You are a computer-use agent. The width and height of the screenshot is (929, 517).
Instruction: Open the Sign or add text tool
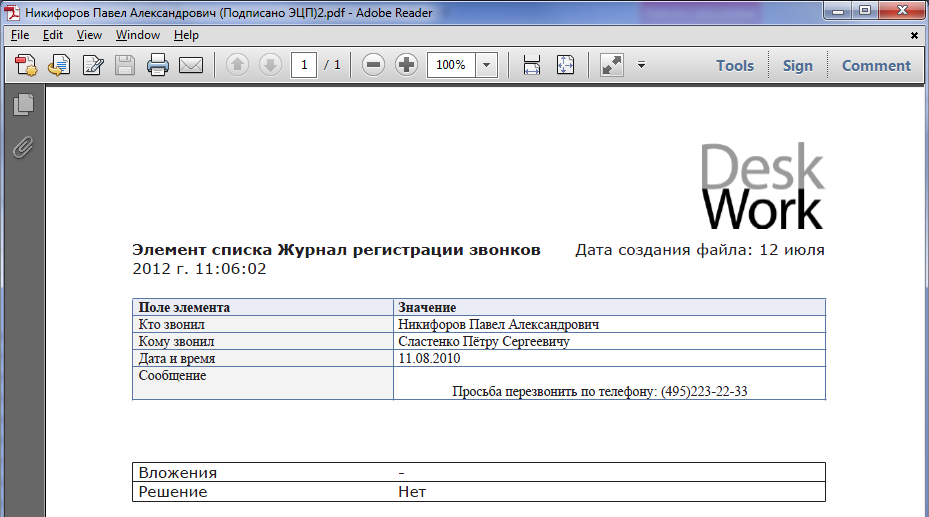pos(92,65)
